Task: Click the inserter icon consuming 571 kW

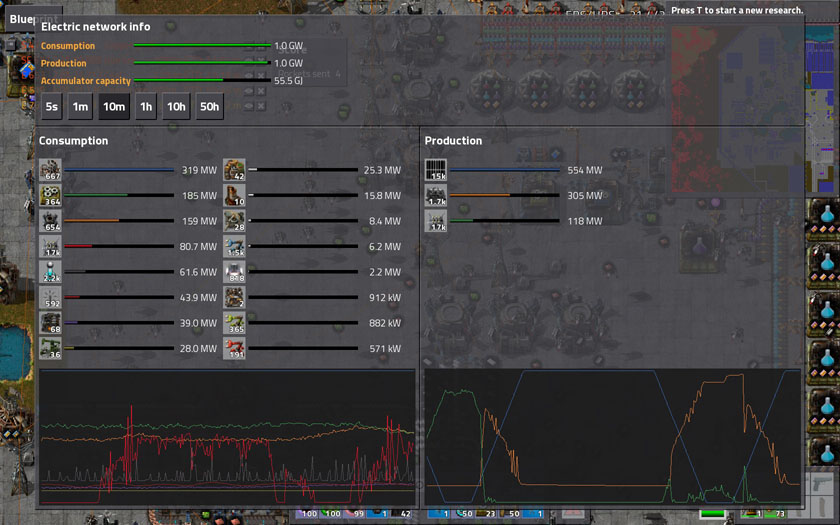Action: click(x=234, y=349)
